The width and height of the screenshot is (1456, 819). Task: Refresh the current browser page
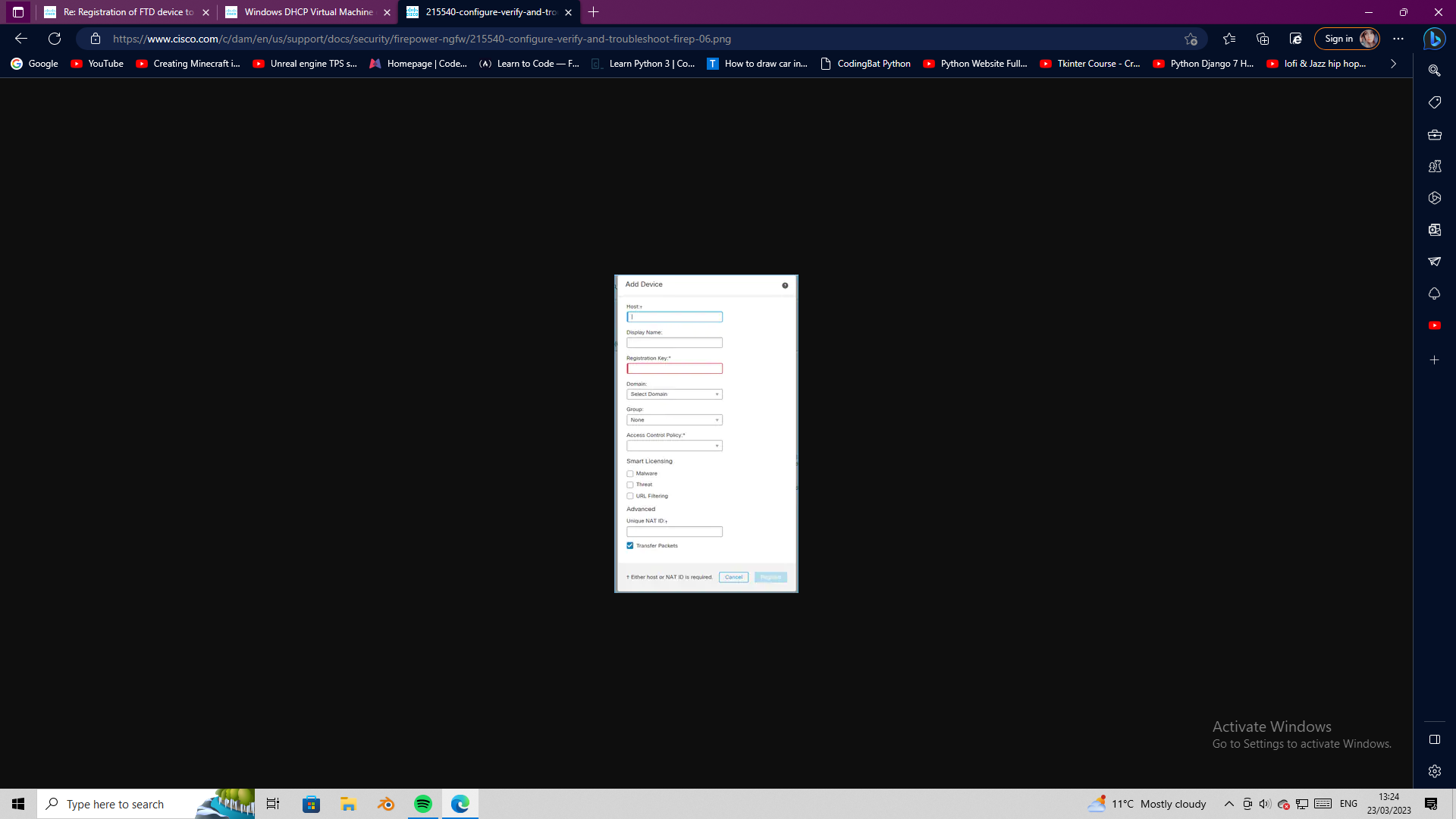pyautogui.click(x=55, y=39)
